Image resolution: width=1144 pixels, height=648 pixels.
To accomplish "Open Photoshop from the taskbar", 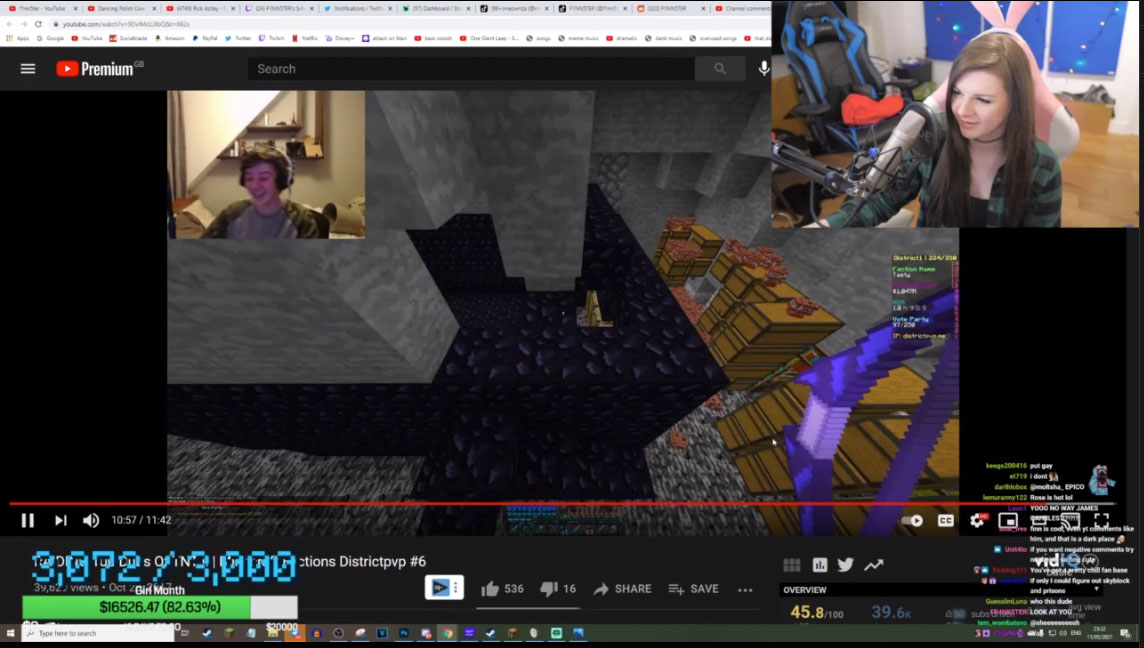I will (x=403, y=633).
